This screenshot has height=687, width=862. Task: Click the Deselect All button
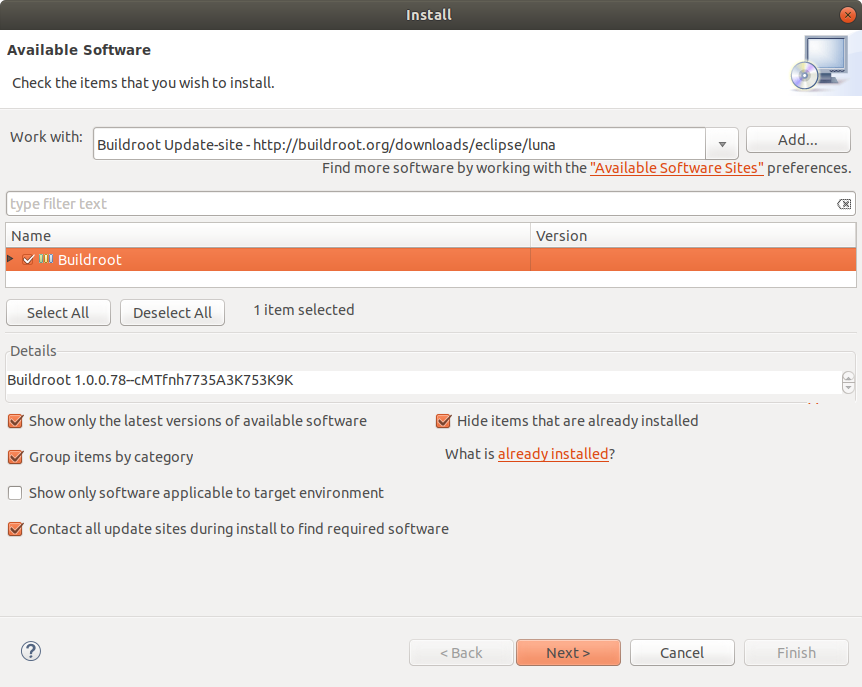173,313
